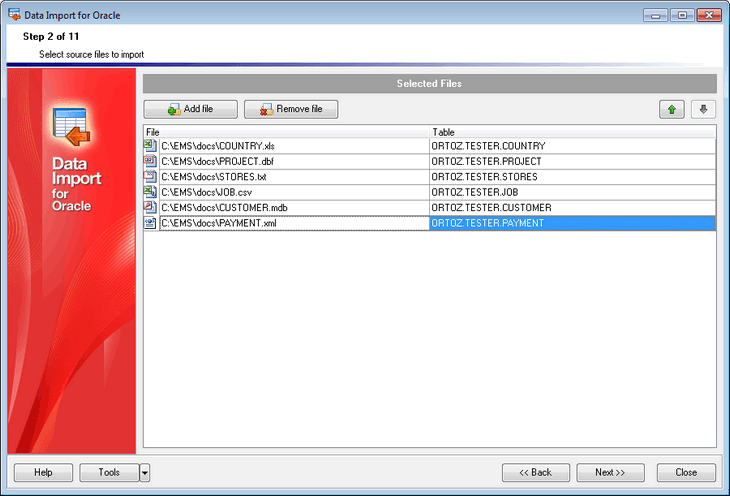
Task: Click the PAYMENT.xml file type icon
Action: tap(150, 223)
